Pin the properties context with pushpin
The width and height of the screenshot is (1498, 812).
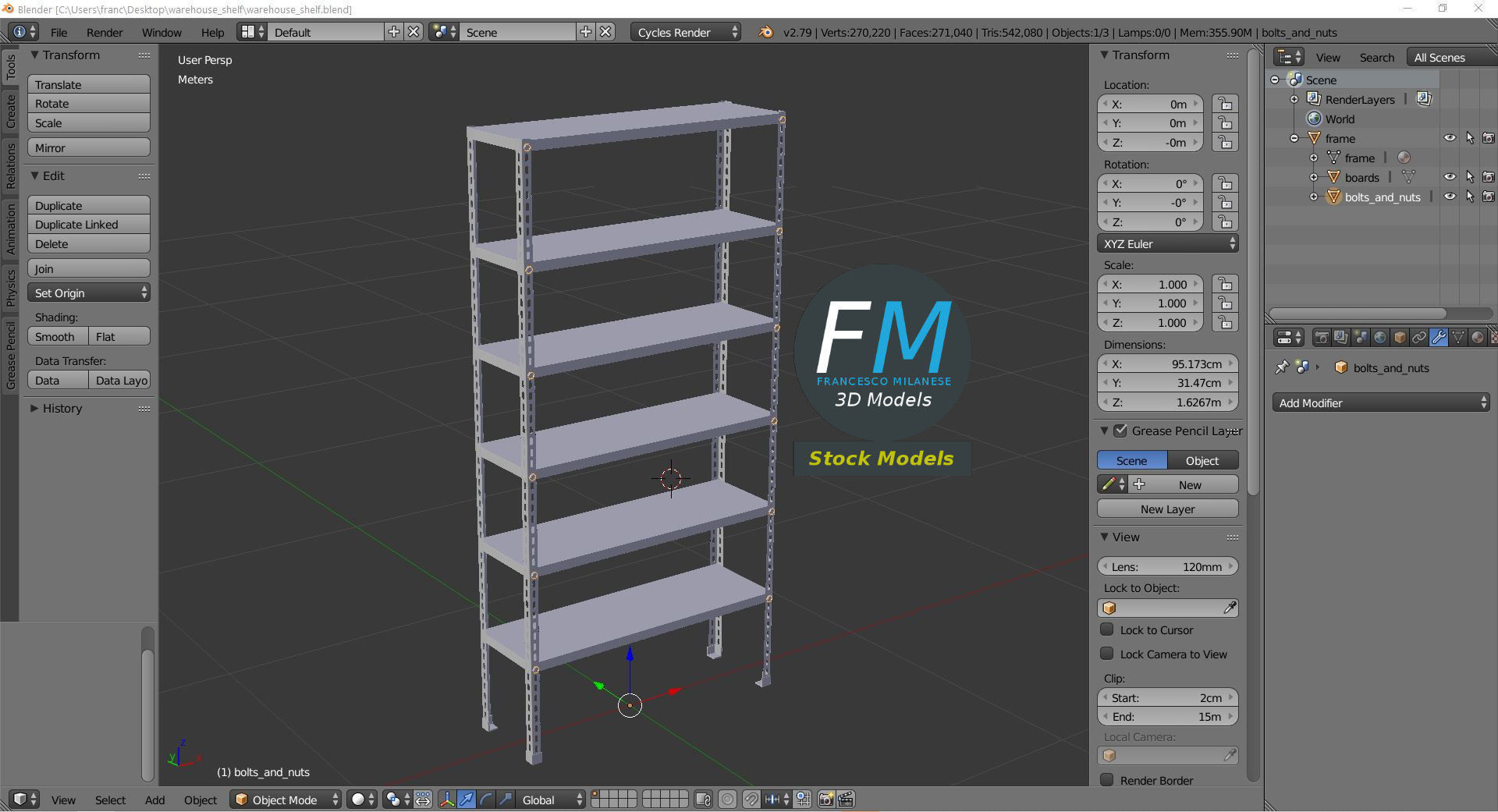[1281, 367]
